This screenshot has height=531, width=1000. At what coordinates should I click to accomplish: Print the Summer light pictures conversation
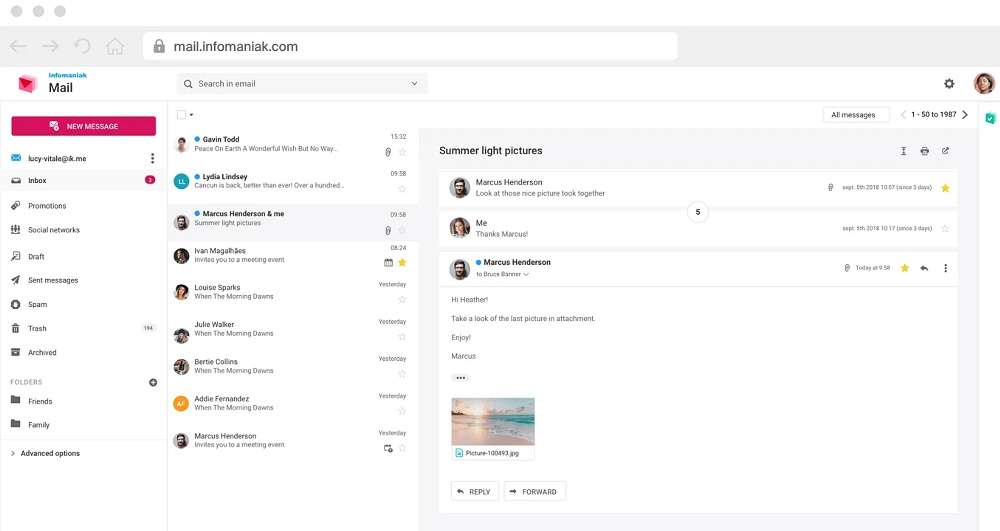coord(924,151)
